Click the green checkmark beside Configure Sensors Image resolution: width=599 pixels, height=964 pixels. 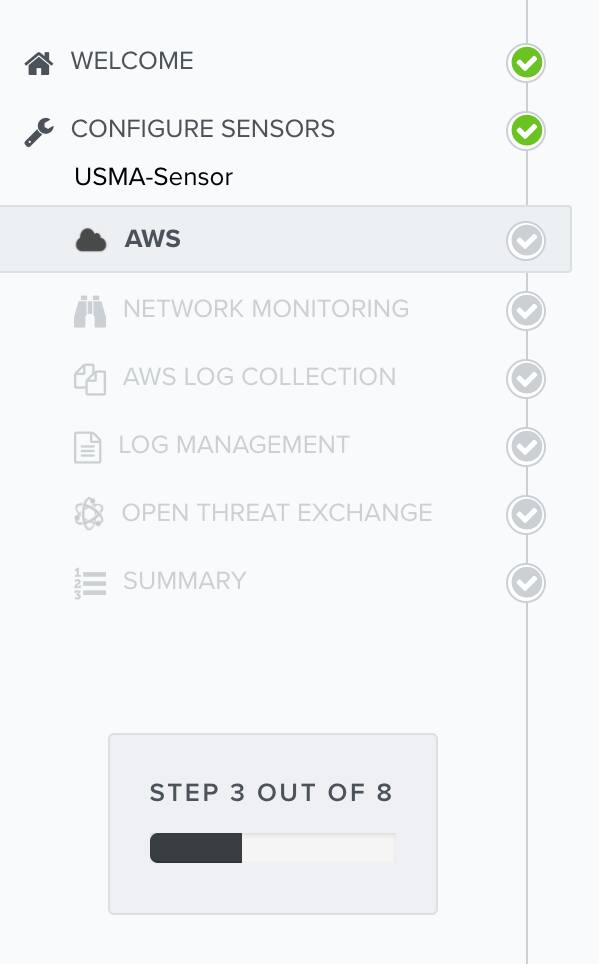click(526, 131)
